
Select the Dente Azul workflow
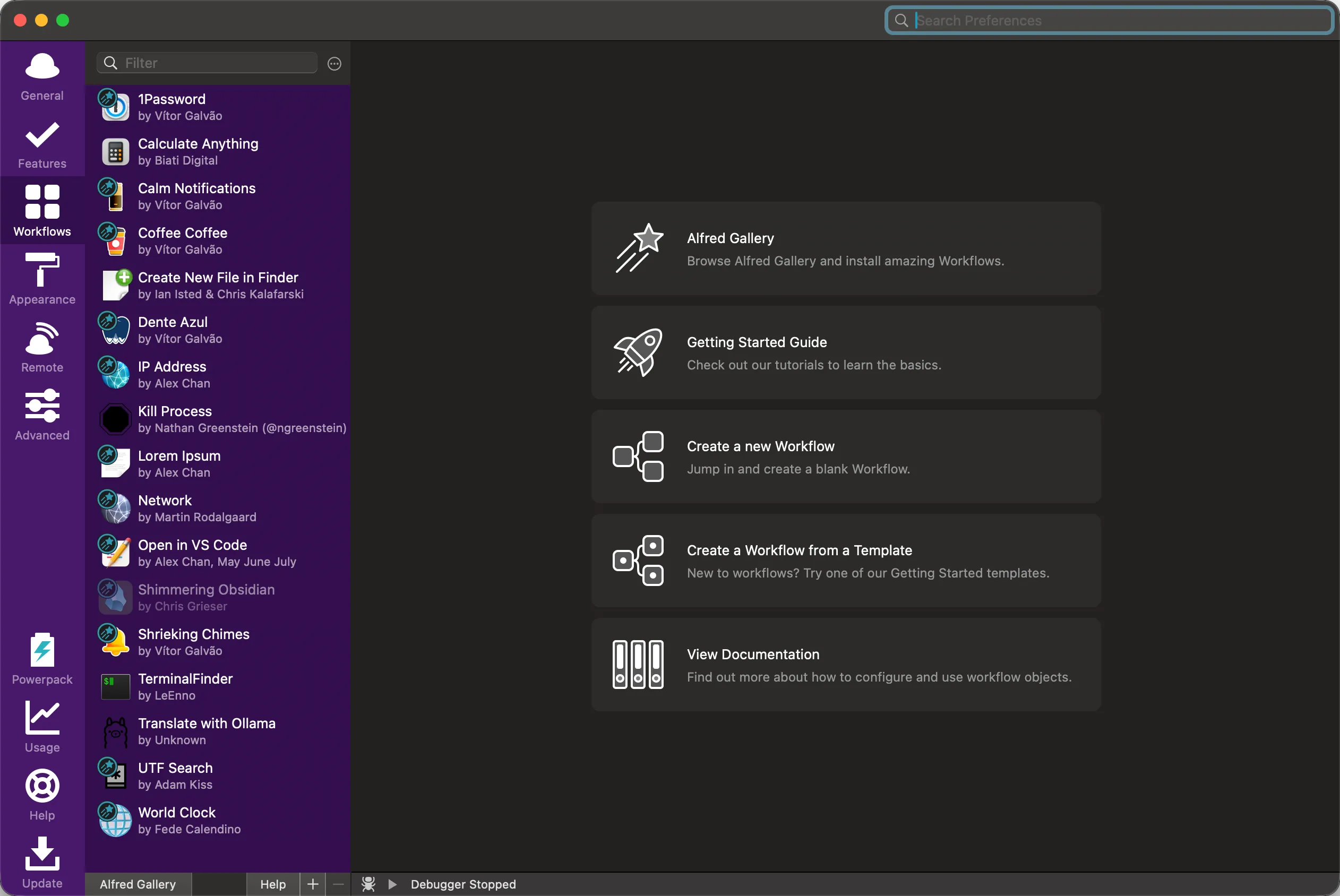[x=218, y=330]
